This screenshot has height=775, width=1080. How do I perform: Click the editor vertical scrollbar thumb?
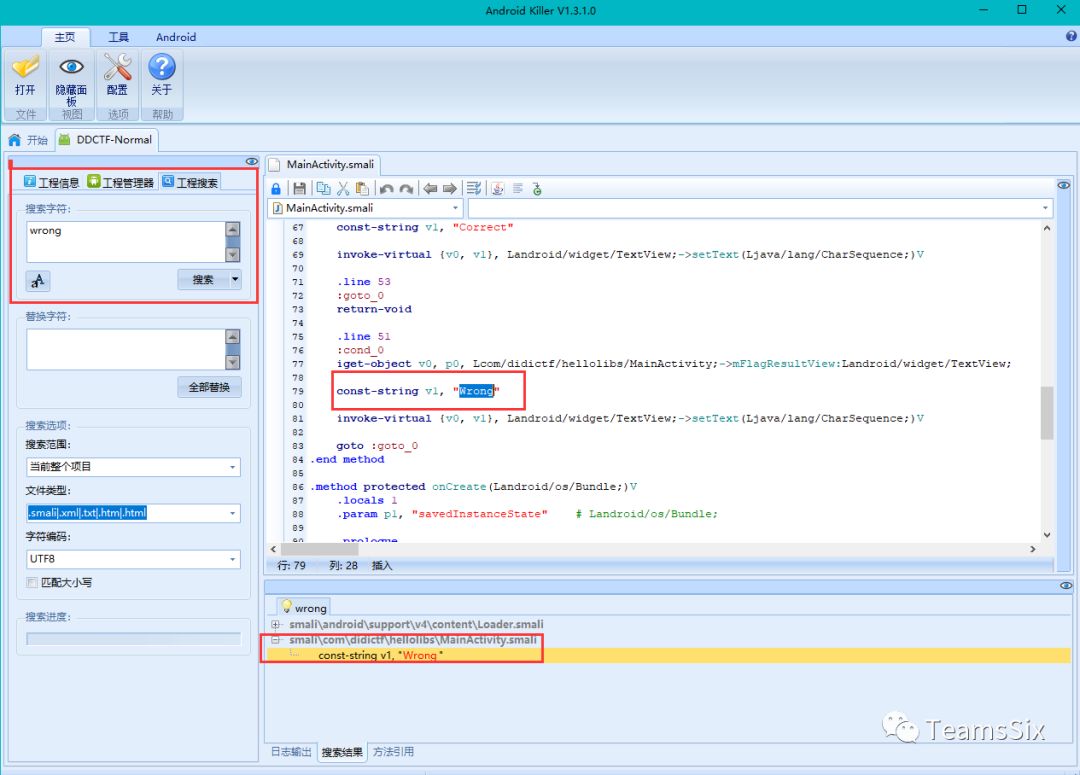(1047, 413)
